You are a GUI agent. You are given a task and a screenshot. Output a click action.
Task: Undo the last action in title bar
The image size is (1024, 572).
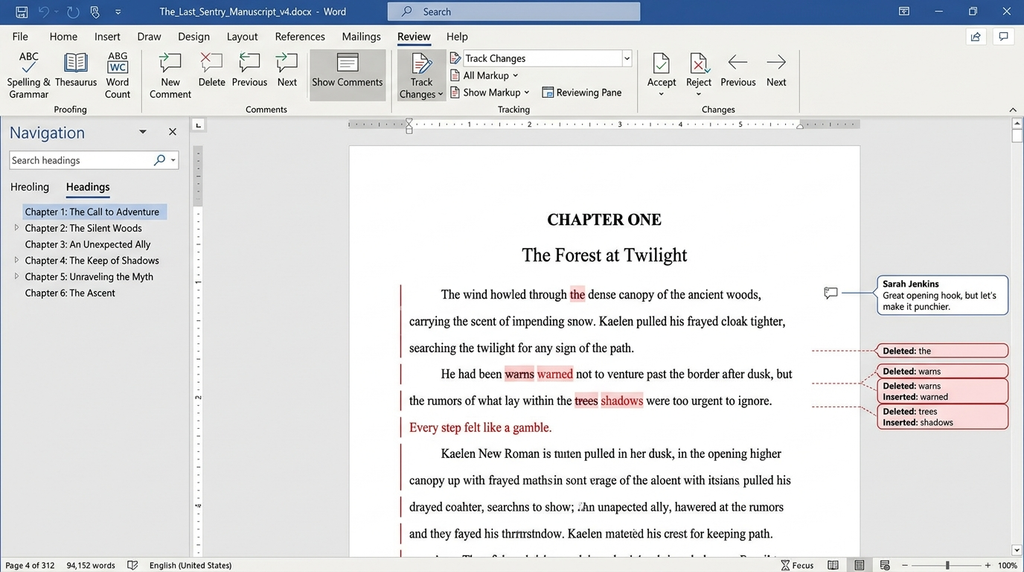pos(44,12)
